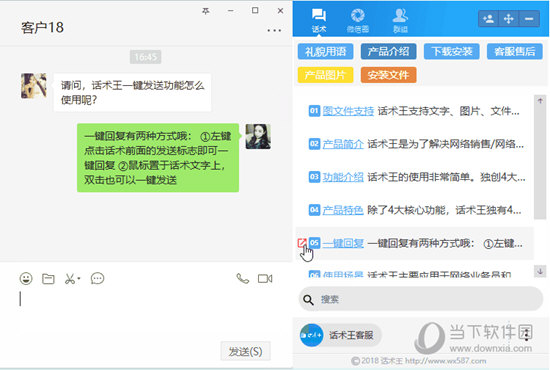
Task: Click the 05 send badge for 一键回复
Action: (315, 243)
